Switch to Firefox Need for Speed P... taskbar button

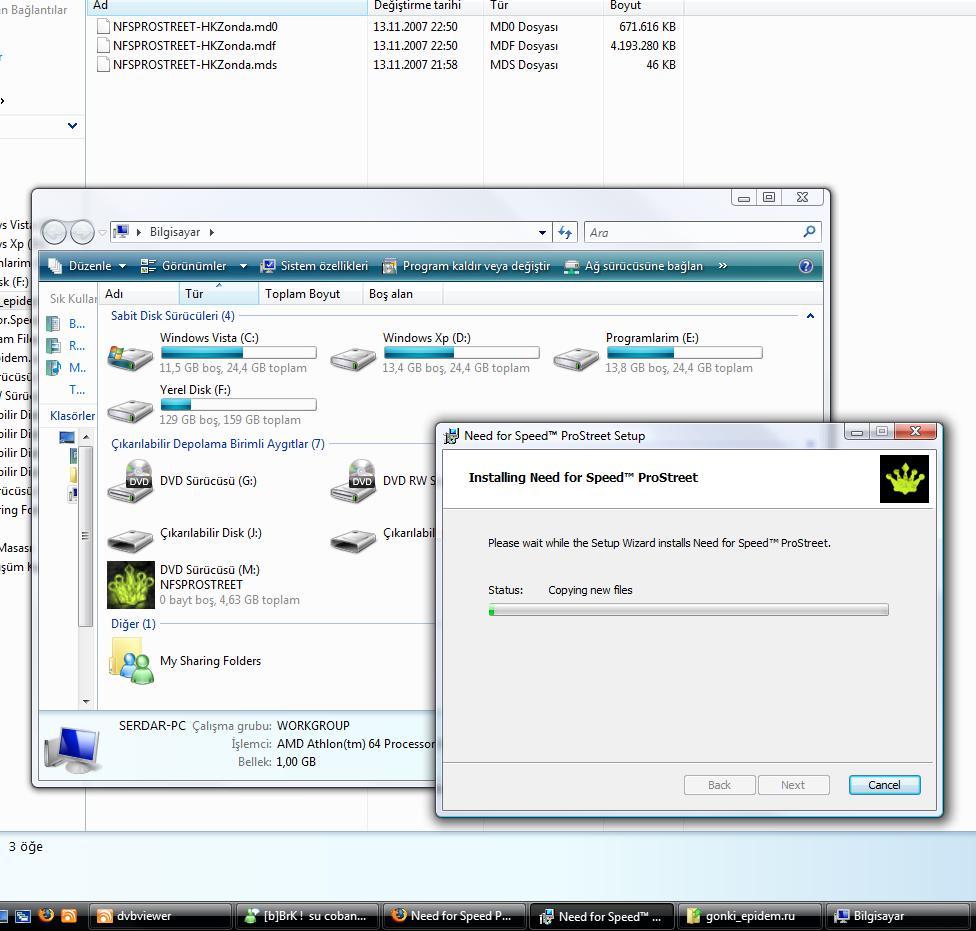click(453, 916)
